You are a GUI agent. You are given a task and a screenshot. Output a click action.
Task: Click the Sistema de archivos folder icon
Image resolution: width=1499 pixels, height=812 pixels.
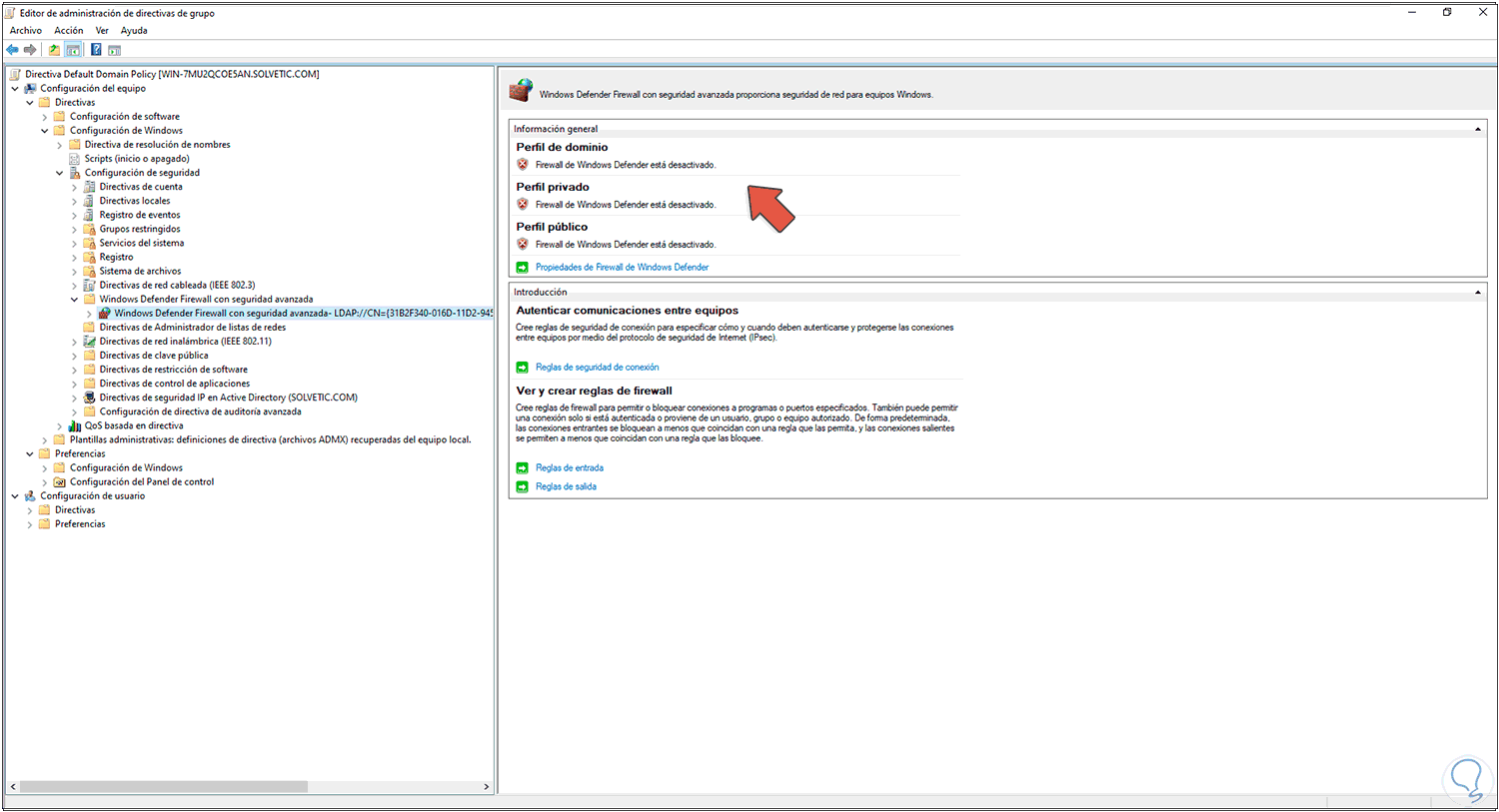pyautogui.click(x=90, y=271)
